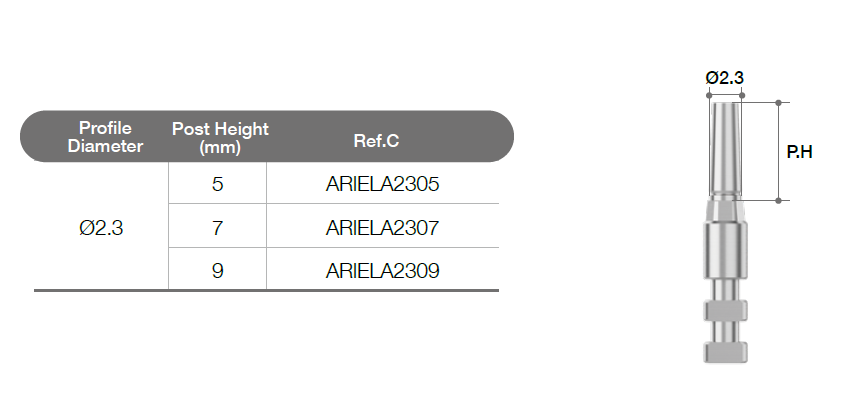This screenshot has height=404, width=848.
Task: Click the ARIELA2305 reference code
Action: (x=382, y=184)
